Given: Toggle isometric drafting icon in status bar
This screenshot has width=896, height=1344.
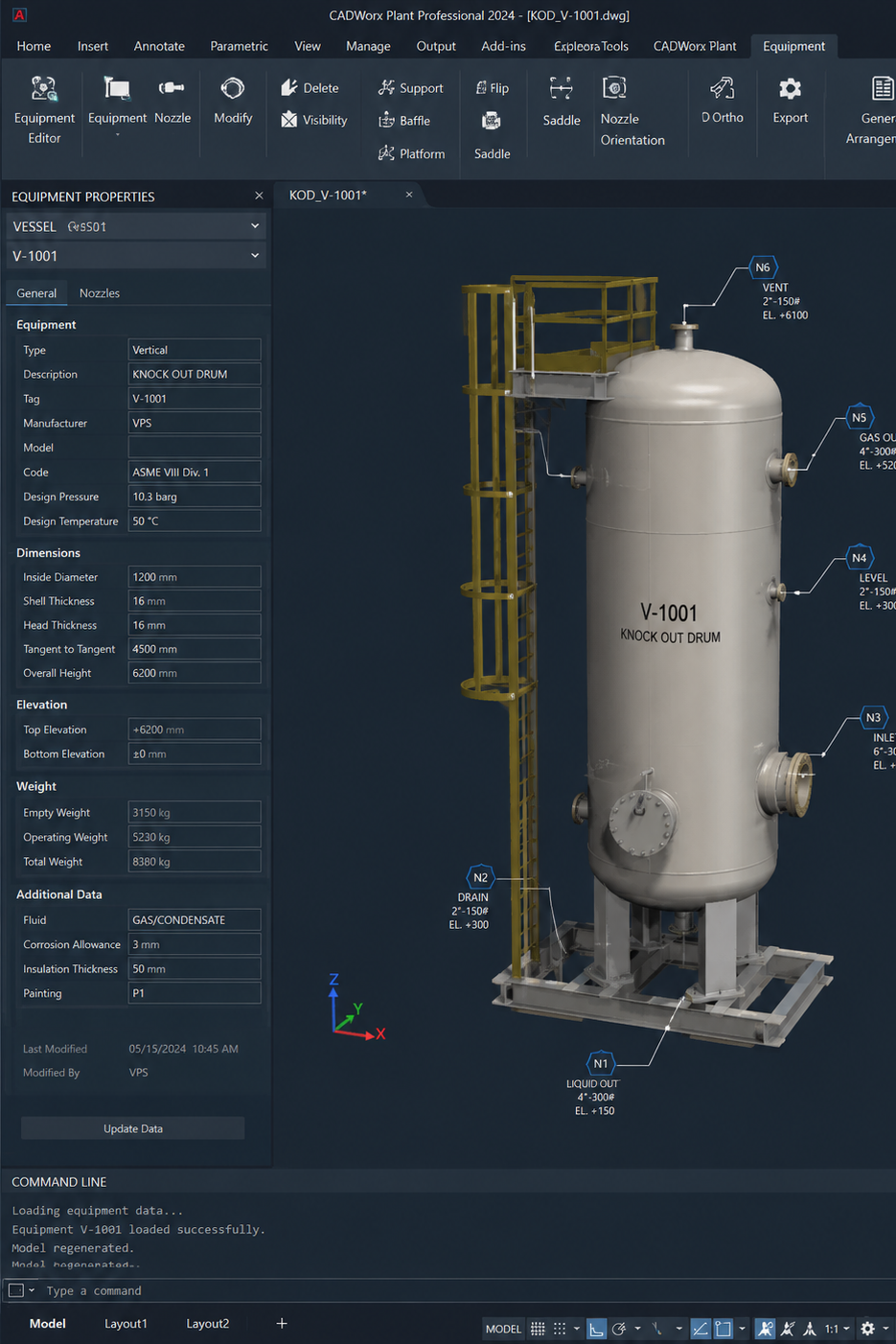Looking at the screenshot, I should click(x=656, y=1329).
